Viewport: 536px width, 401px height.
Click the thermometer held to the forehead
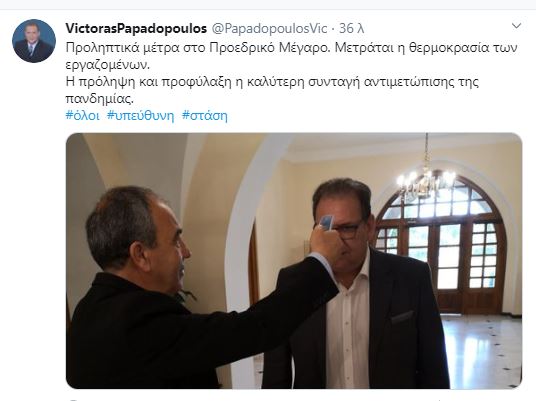326,222
